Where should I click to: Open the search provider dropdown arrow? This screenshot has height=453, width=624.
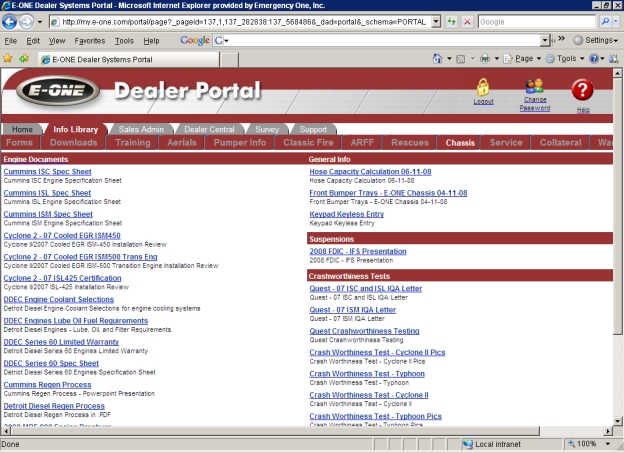[616, 21]
